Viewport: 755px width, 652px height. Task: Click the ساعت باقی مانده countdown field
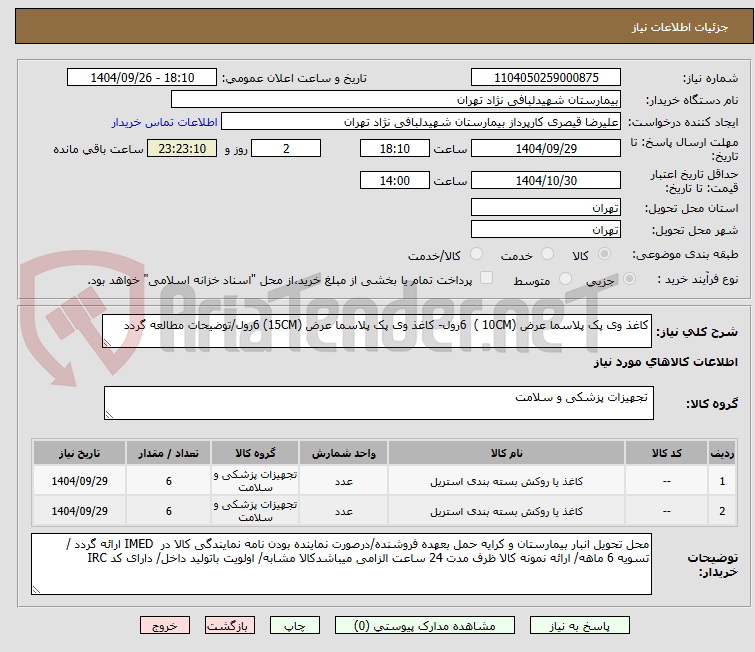[x=182, y=149]
